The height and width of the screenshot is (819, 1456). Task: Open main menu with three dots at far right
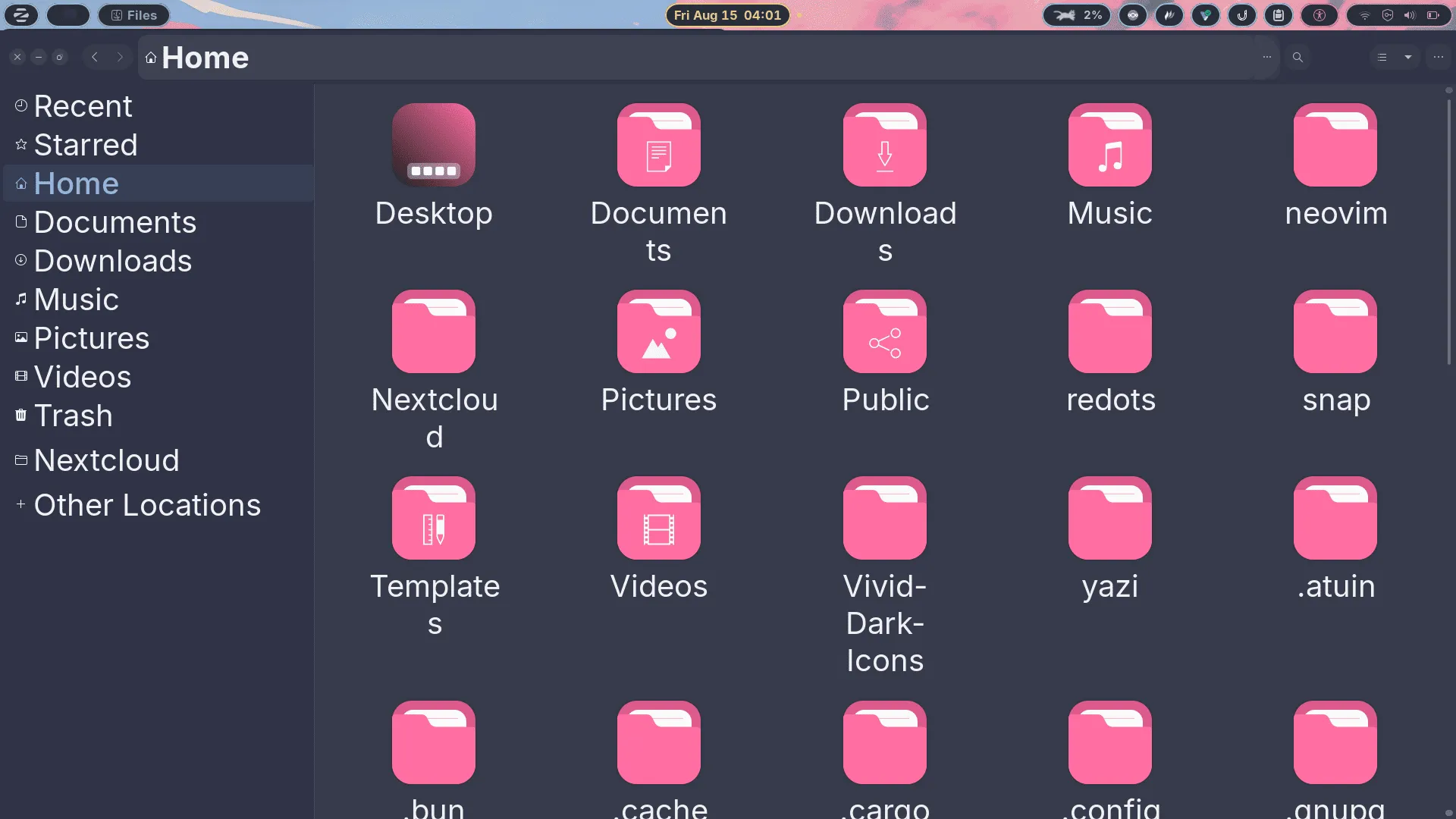coord(1439,58)
